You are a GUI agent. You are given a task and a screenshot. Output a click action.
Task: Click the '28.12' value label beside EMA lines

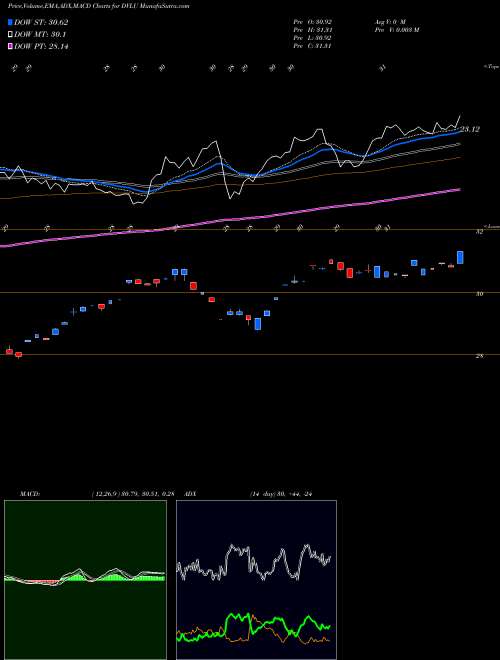[x=470, y=130]
